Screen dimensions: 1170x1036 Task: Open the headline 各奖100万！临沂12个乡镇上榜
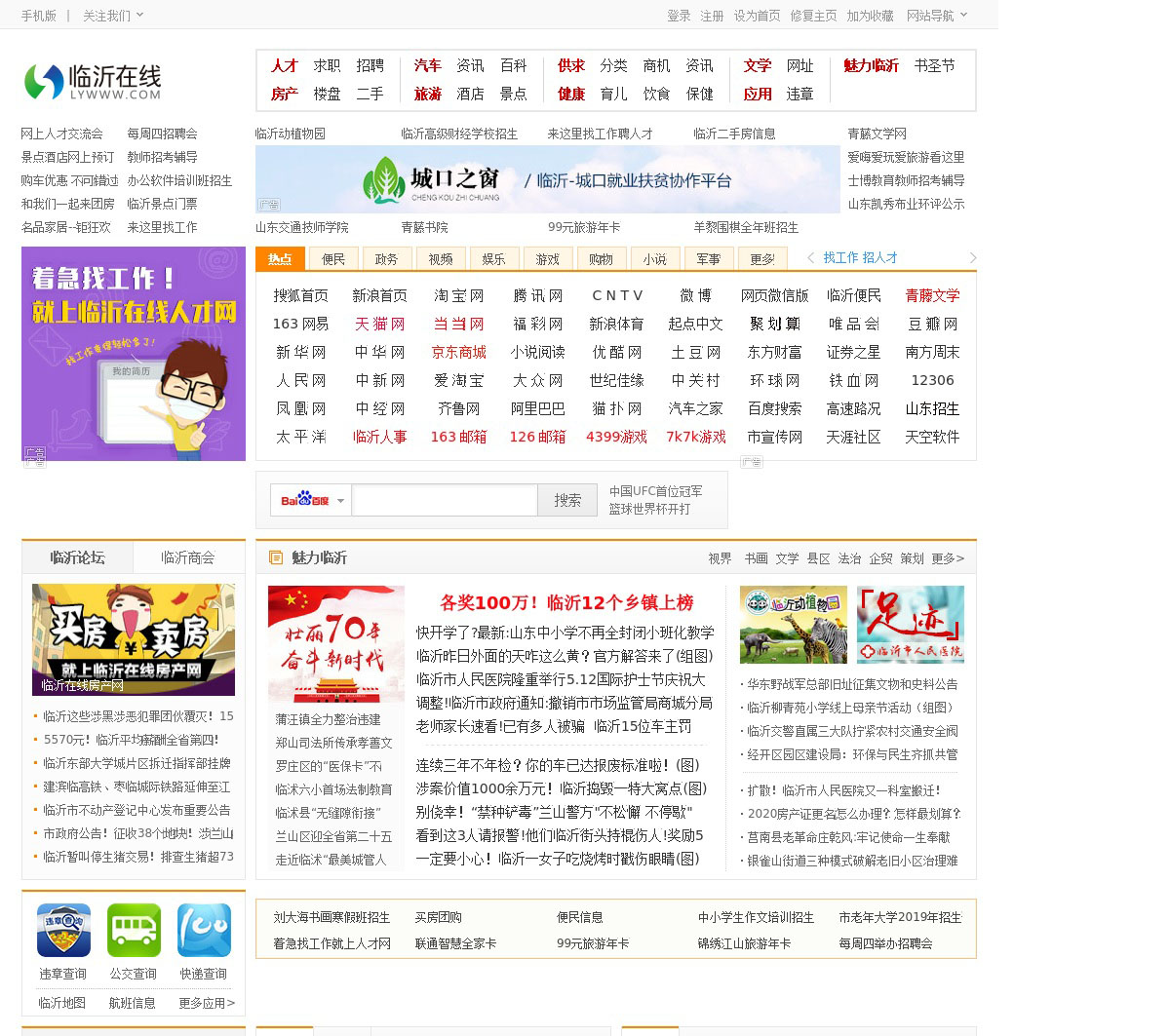(566, 602)
